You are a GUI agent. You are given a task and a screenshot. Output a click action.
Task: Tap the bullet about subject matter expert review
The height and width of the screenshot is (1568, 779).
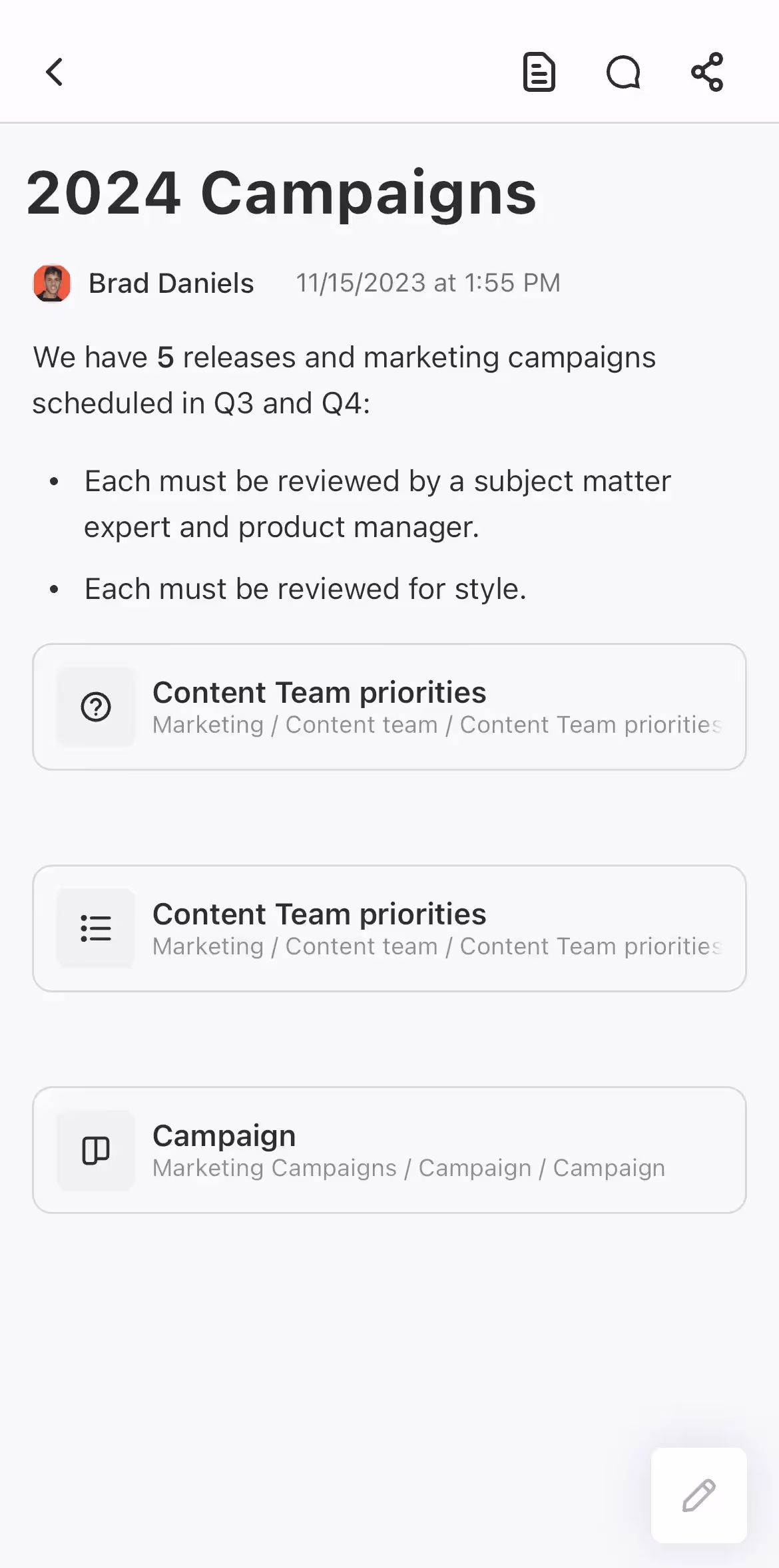click(x=377, y=503)
